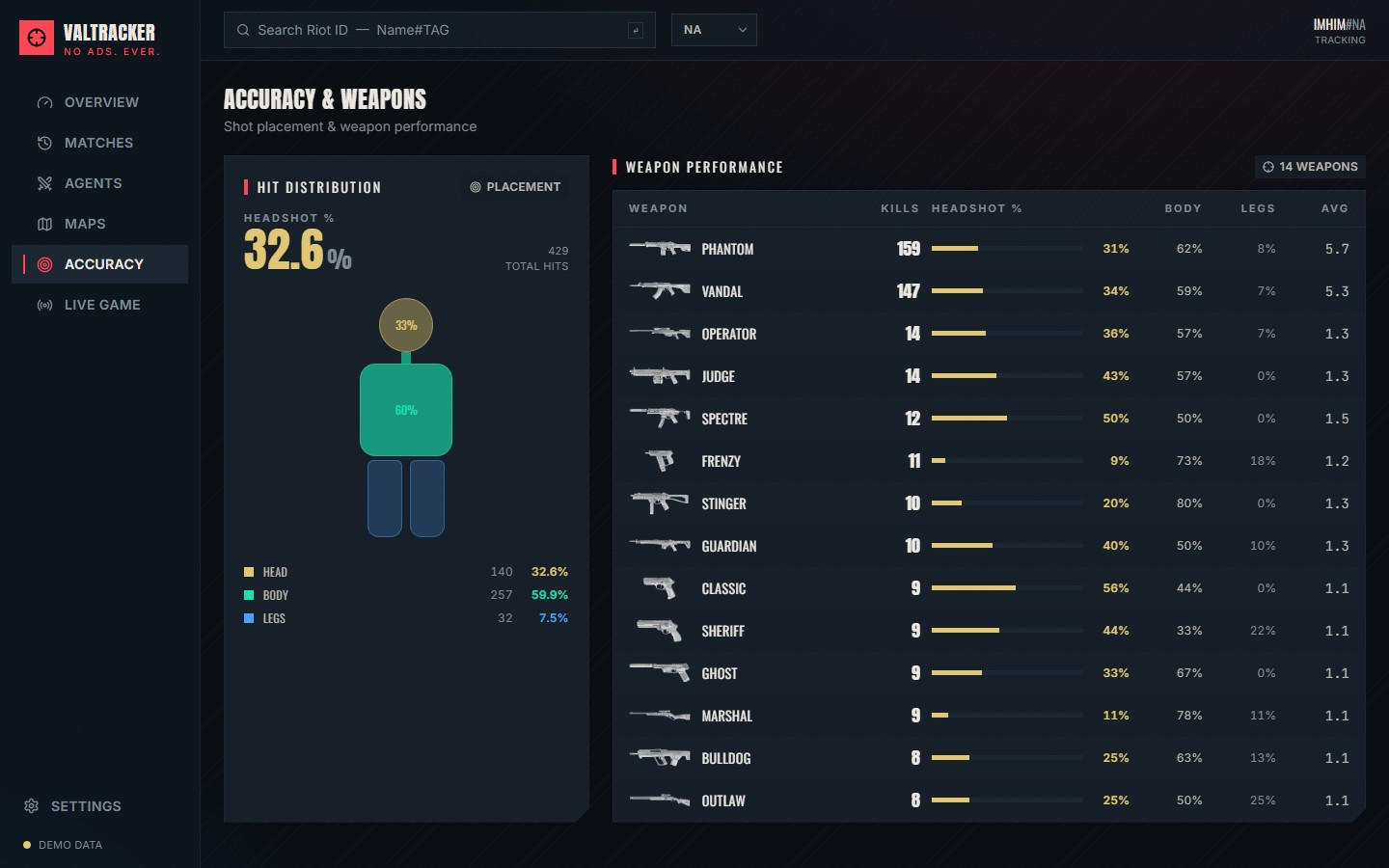The height and width of the screenshot is (868, 1389).
Task: Go to Overview in sidebar
Action: (x=99, y=102)
